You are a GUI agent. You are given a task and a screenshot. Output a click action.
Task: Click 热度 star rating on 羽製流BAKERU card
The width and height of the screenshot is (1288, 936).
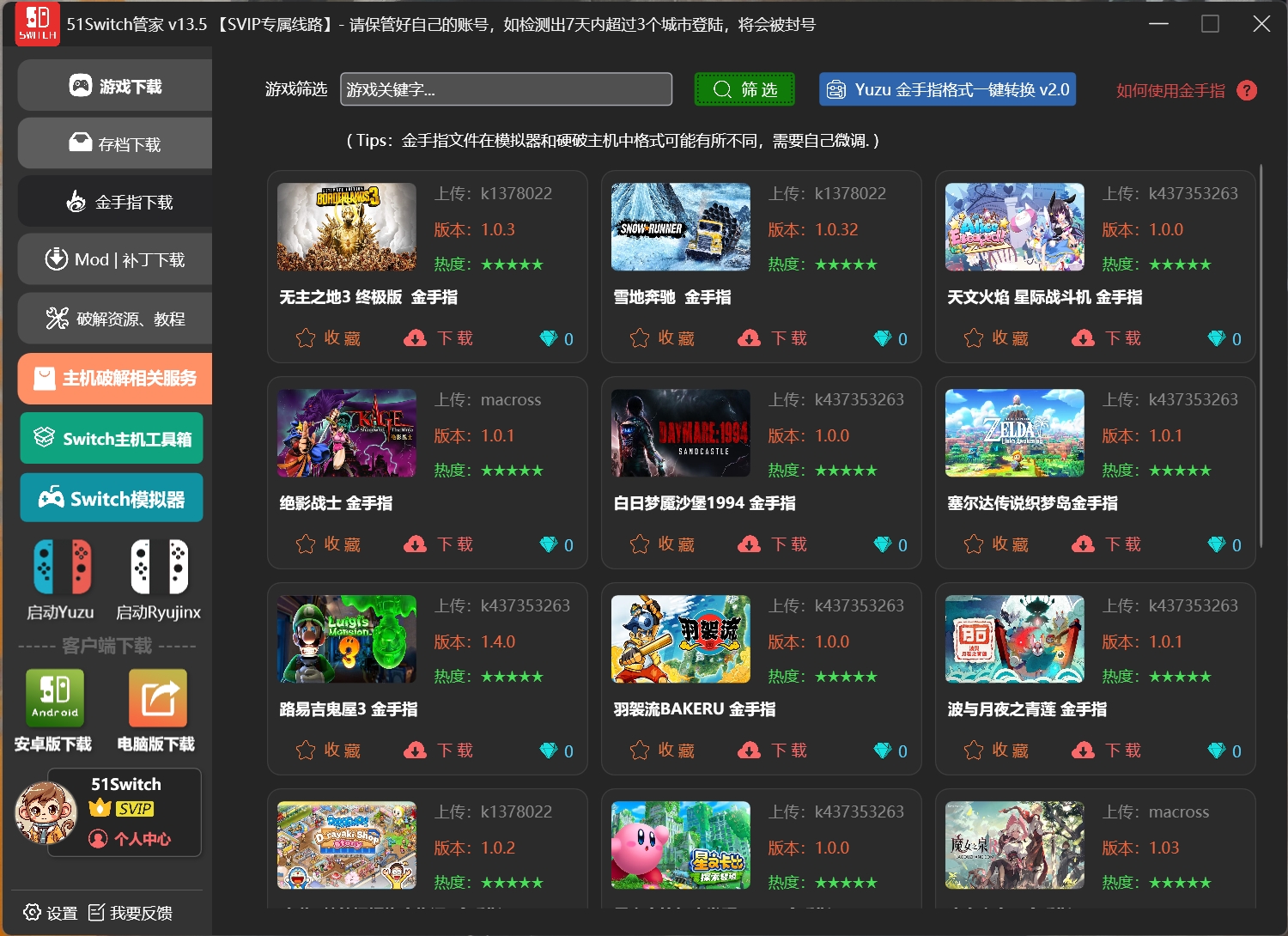click(846, 677)
